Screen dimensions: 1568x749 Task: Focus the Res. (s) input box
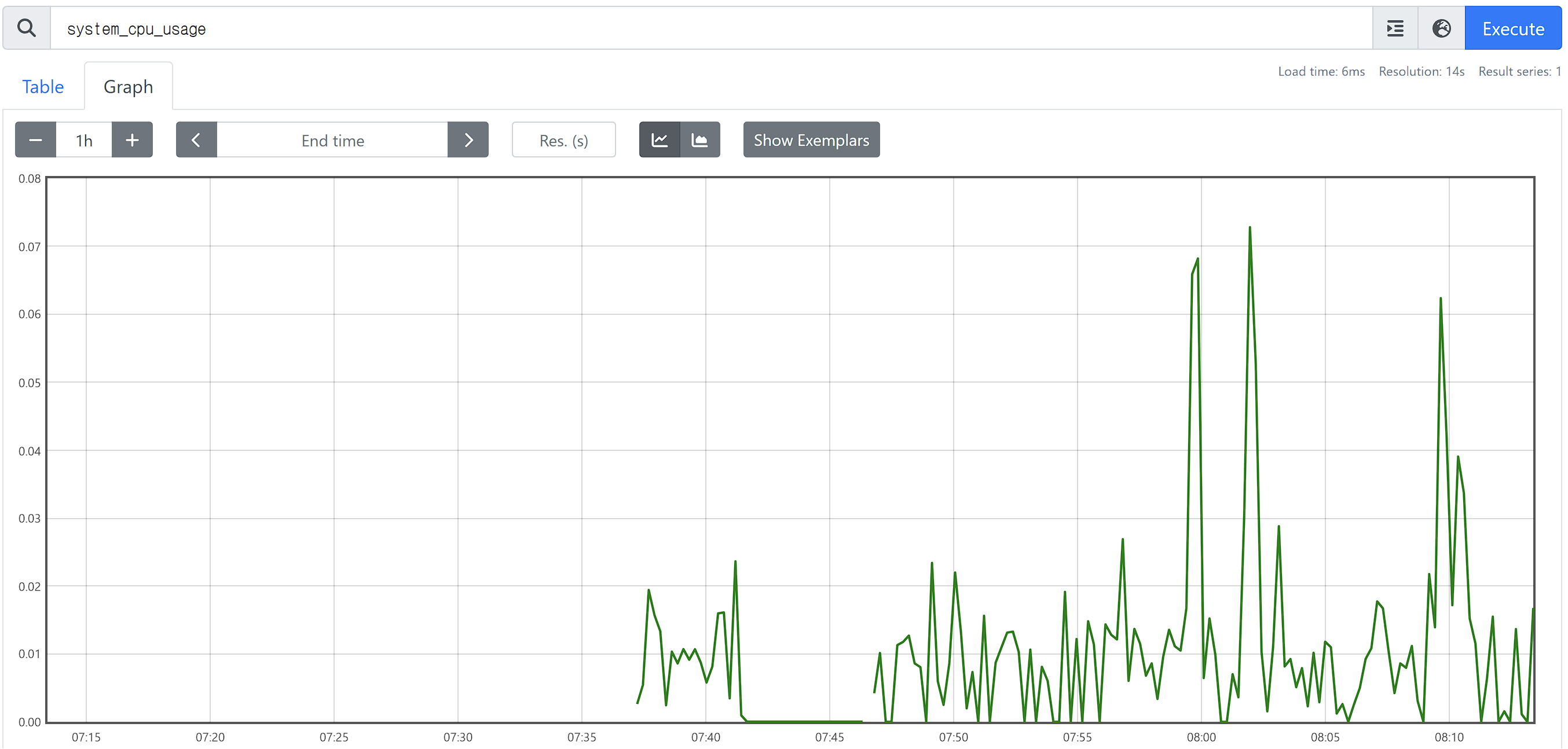563,140
